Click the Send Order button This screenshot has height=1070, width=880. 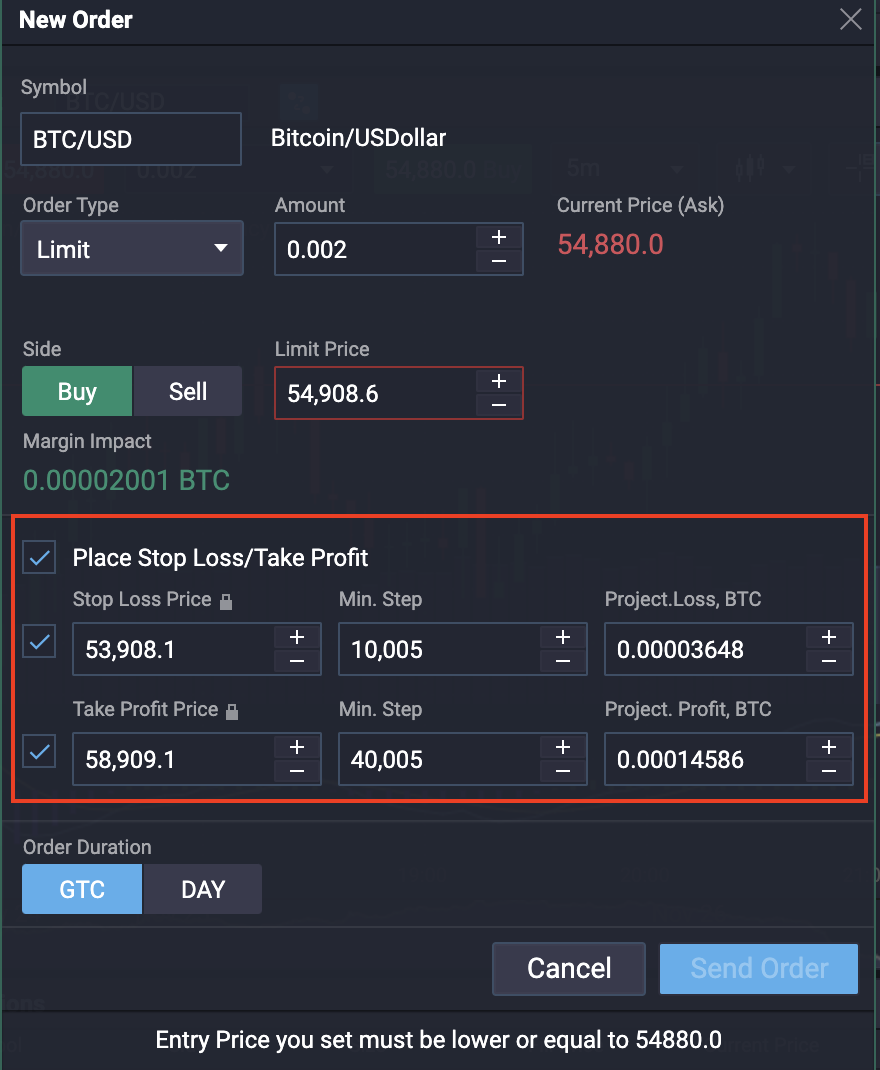pos(758,968)
